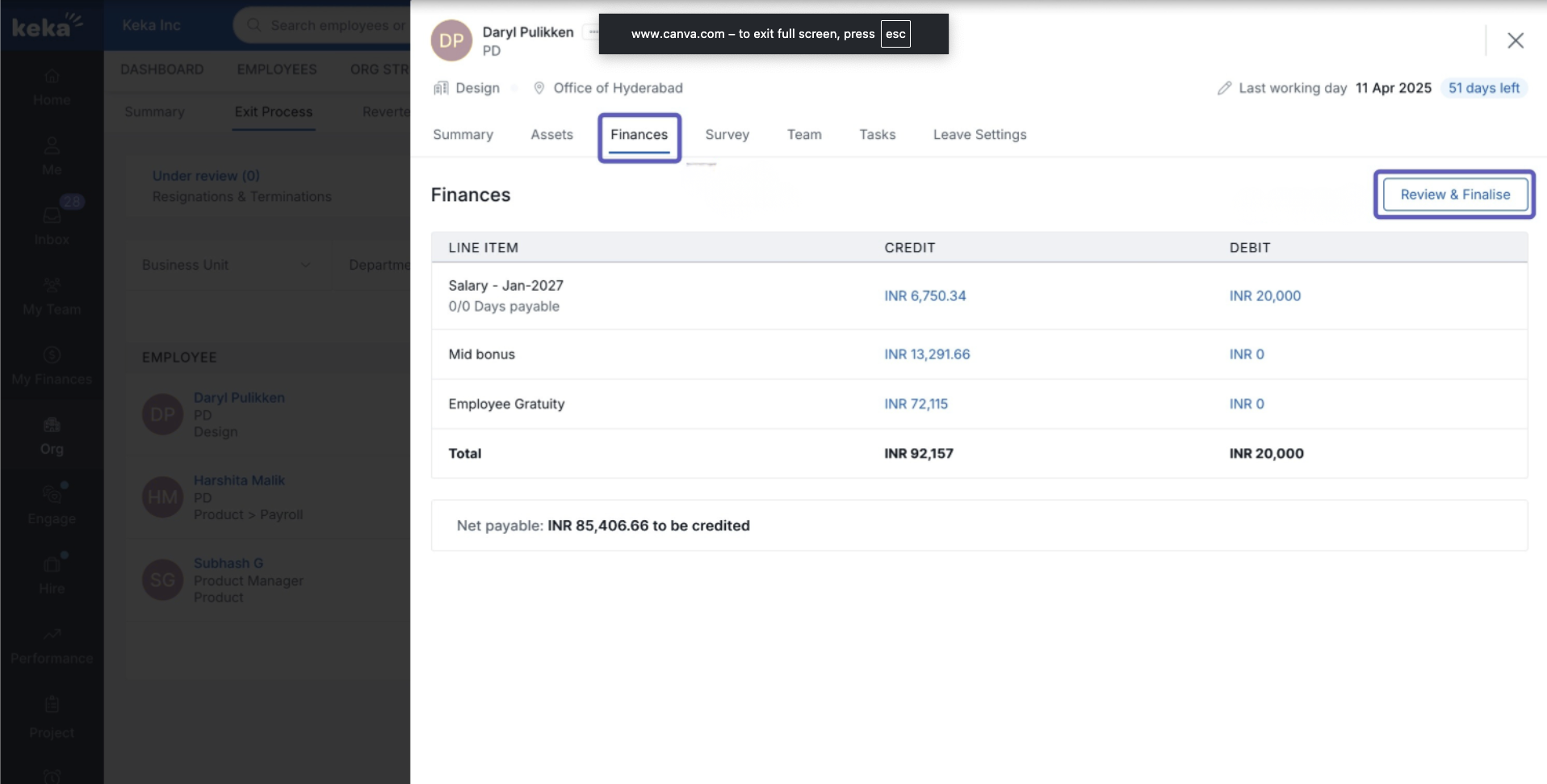Open Harshita Malik's employee entry
This screenshot has height=784, width=1547.
[x=239, y=480]
